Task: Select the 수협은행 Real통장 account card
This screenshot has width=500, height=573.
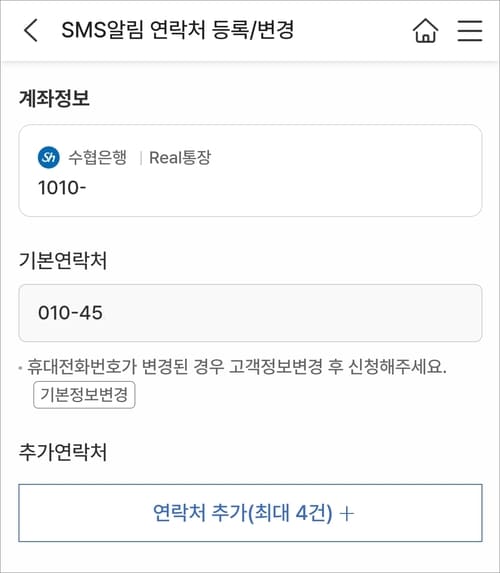Action: [250, 171]
